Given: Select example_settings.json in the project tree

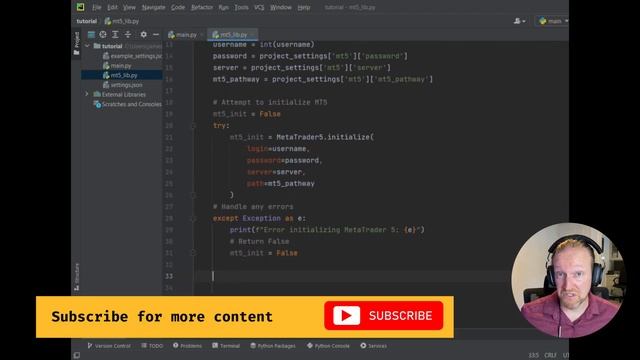Looking at the screenshot, I should tap(132, 56).
